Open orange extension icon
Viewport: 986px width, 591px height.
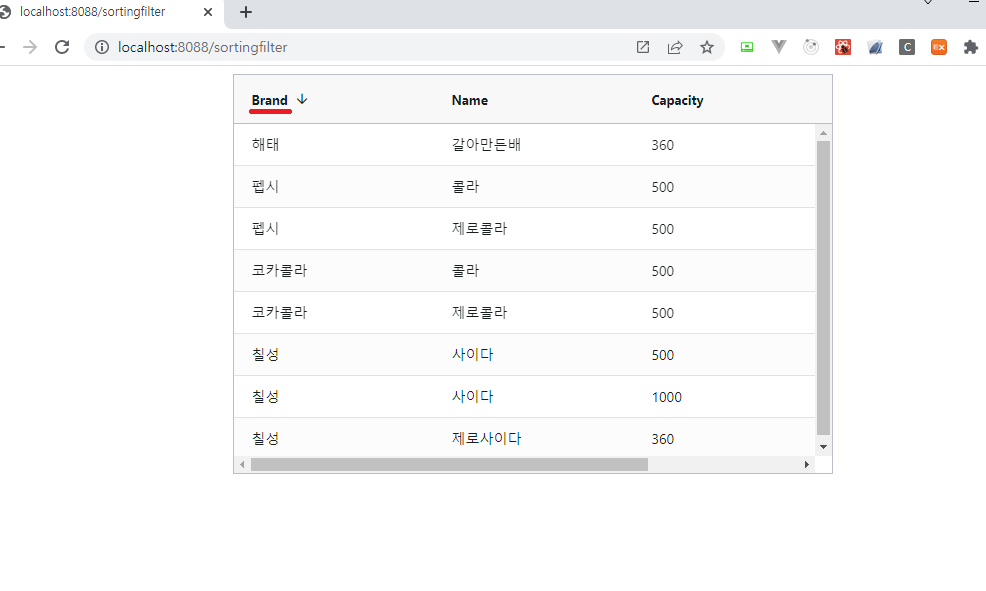coord(939,47)
